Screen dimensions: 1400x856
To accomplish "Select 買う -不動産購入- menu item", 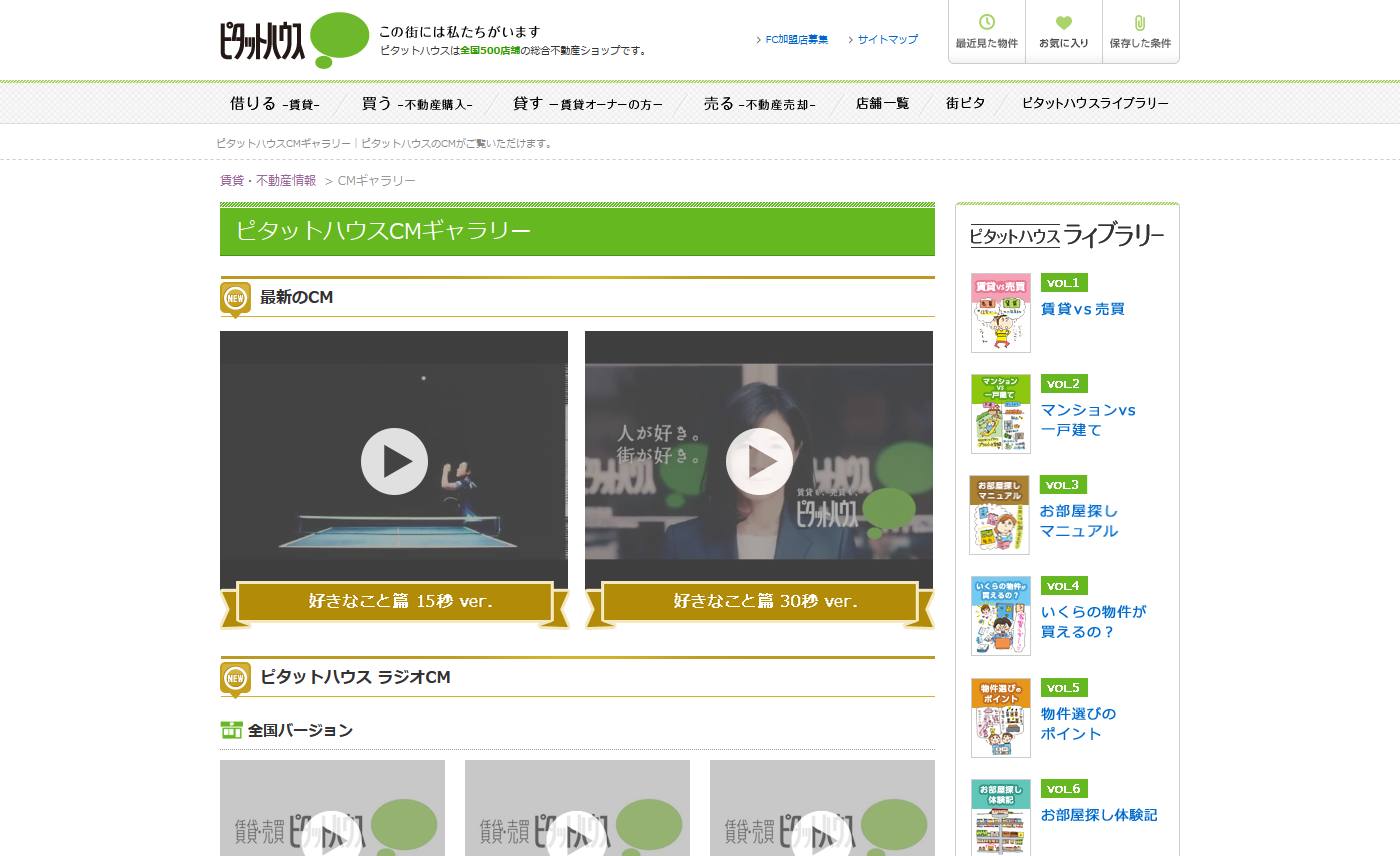I will click(417, 103).
